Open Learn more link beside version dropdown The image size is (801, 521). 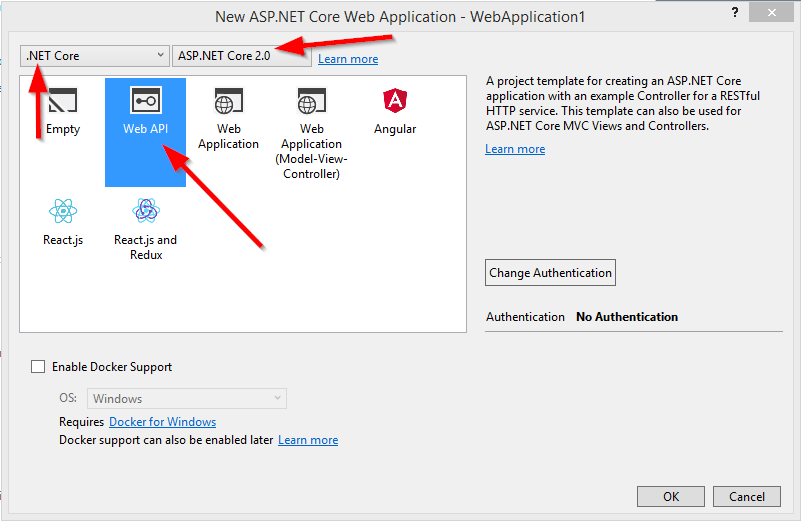[x=348, y=59]
